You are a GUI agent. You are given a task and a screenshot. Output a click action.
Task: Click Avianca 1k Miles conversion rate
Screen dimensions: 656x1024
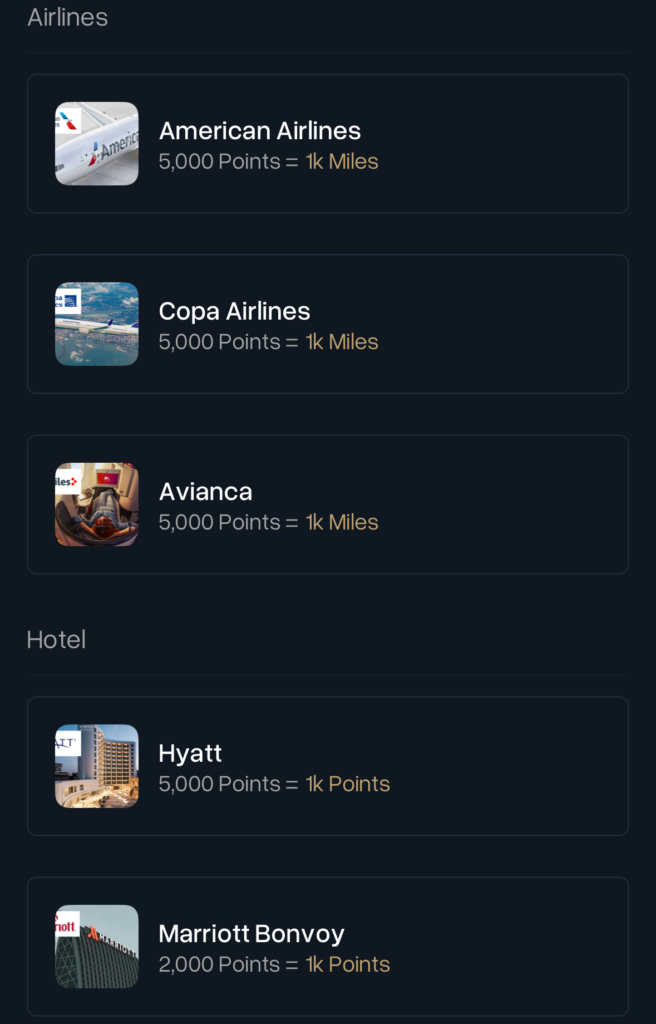[342, 522]
